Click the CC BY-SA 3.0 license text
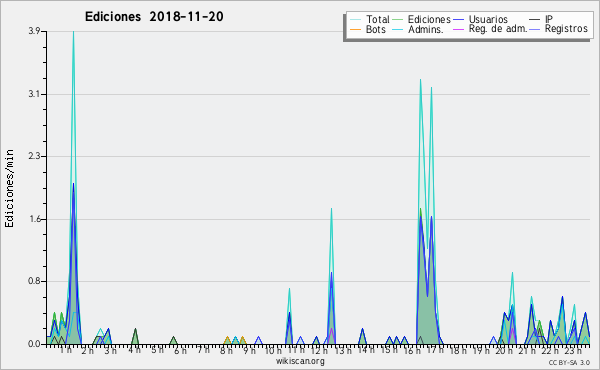The width and height of the screenshot is (600, 370). (x=569, y=362)
